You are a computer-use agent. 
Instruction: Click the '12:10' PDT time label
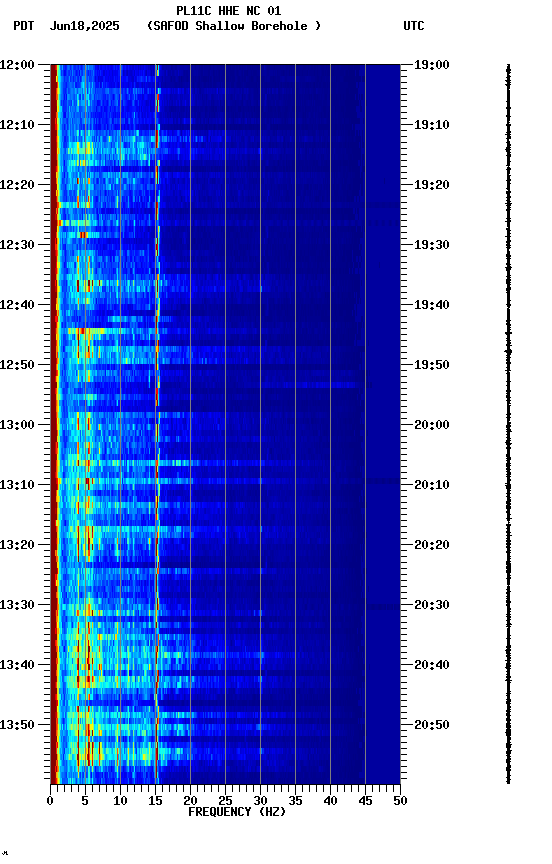[x=17, y=125]
